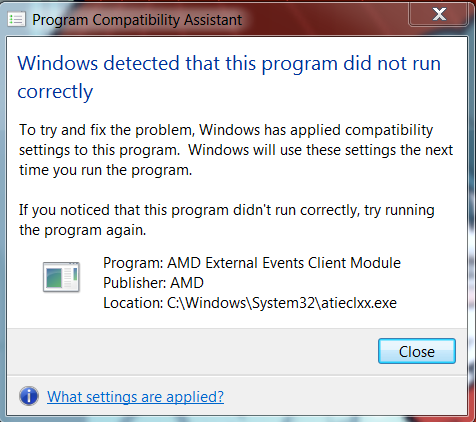476x422 pixels.
Task: Click the 'Program Compatibility Assistant' title text
Action: pyautogui.click(x=137, y=20)
